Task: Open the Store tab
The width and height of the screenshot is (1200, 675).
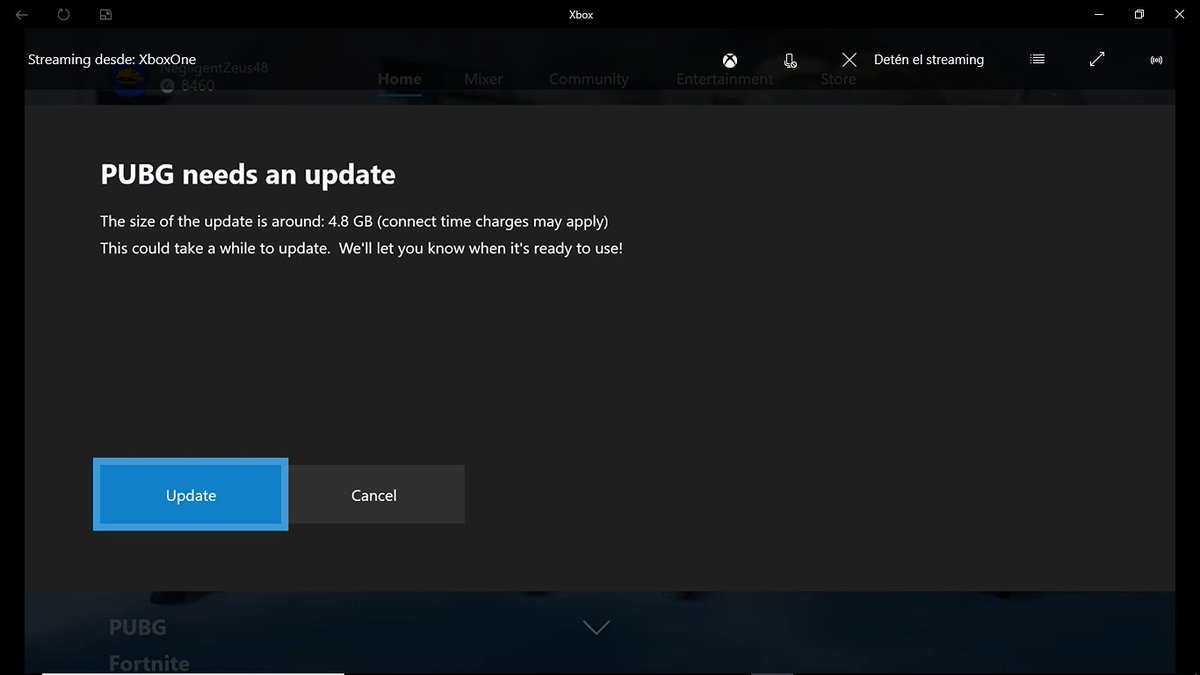Action: (839, 79)
